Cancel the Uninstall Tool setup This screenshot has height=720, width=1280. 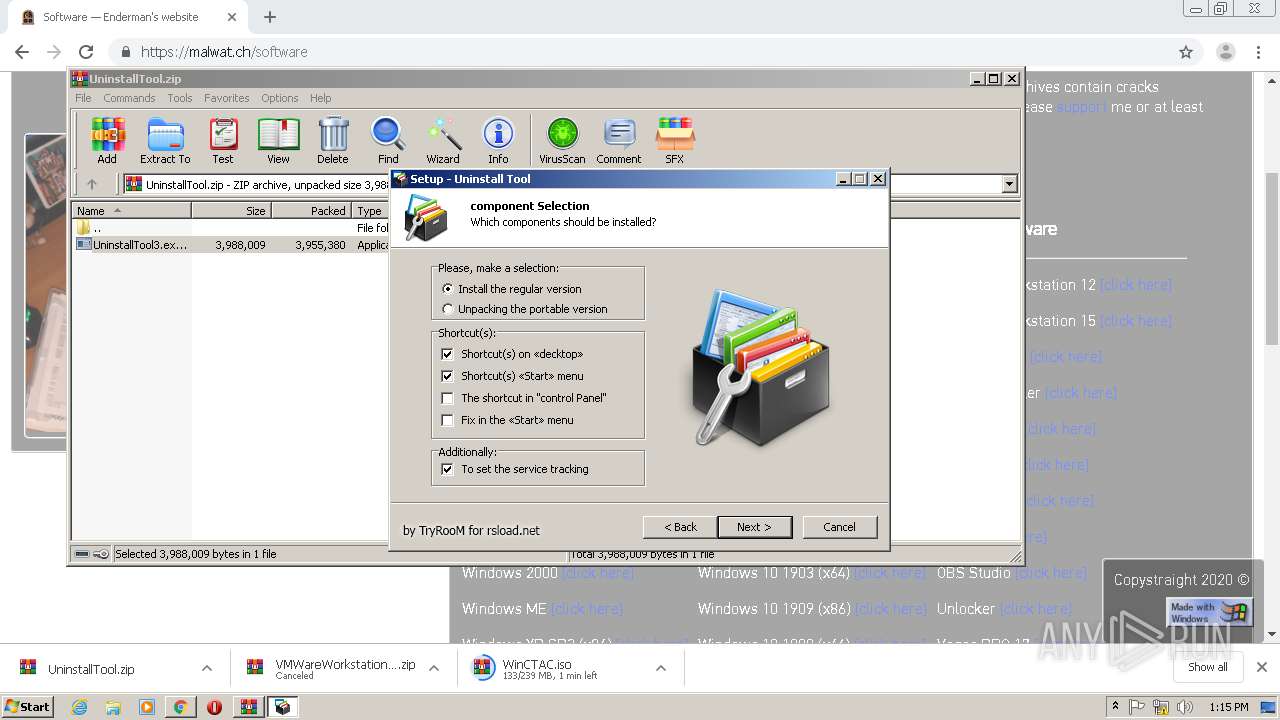click(x=839, y=527)
